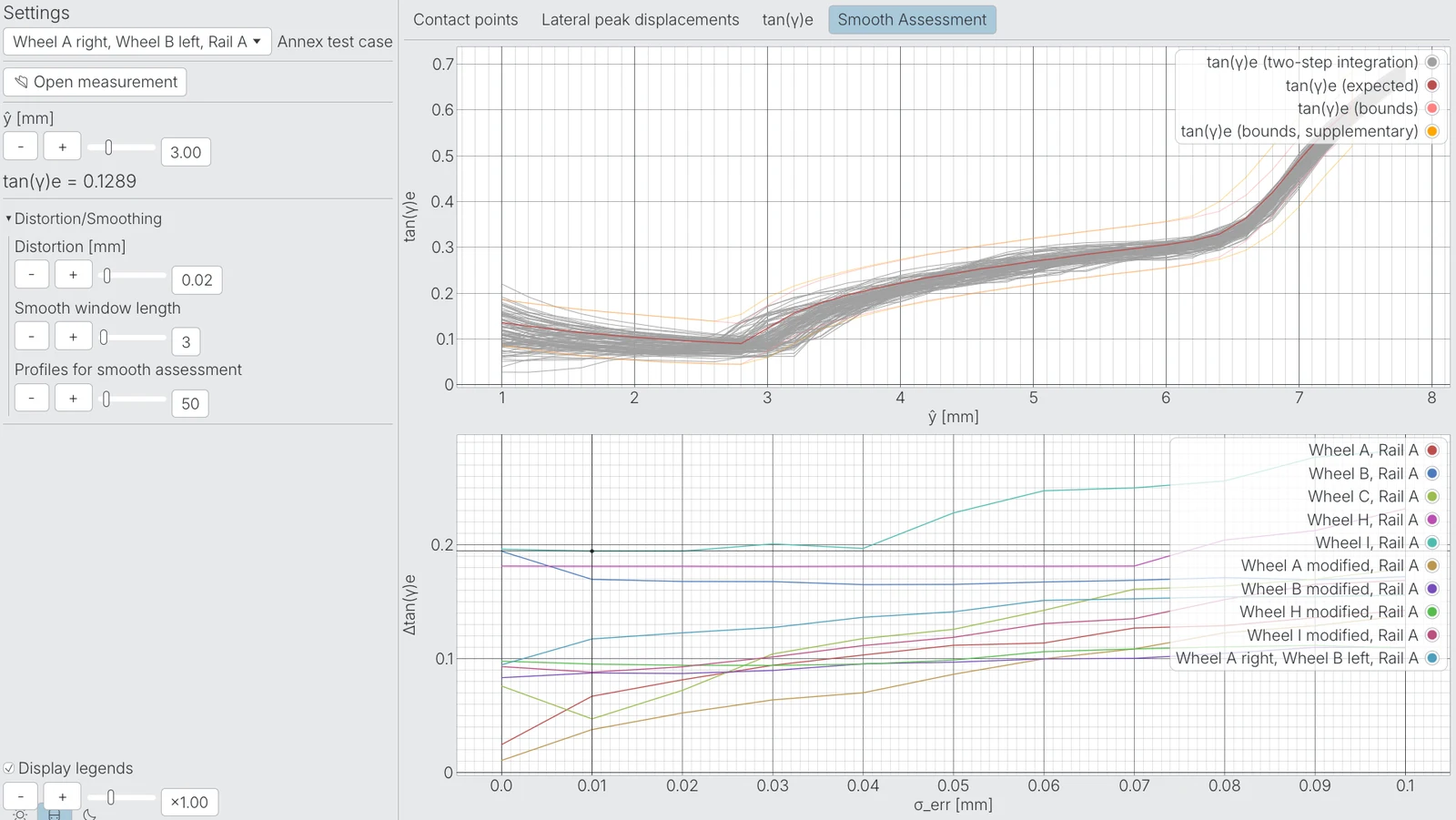Increase Profiles for smooth assessment with plus
The width and height of the screenshot is (1456, 820).
pyautogui.click(x=74, y=399)
